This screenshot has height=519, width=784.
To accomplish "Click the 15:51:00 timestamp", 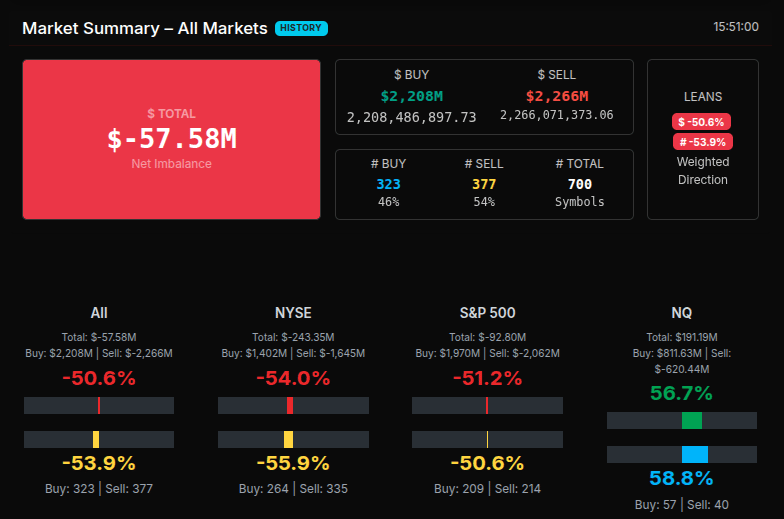I will point(735,27).
